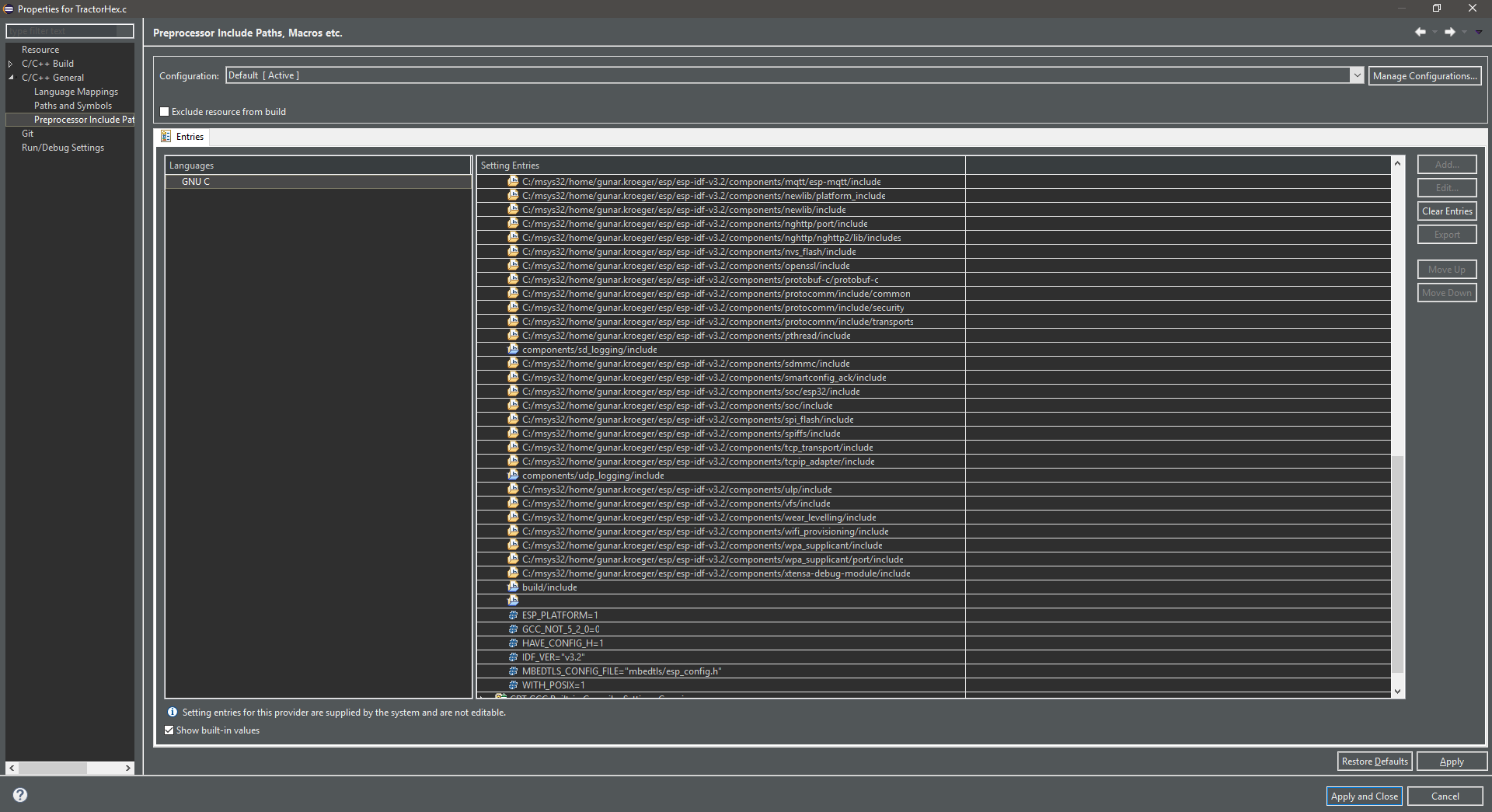
Task: Select Language Mappings page
Action: click(76, 92)
